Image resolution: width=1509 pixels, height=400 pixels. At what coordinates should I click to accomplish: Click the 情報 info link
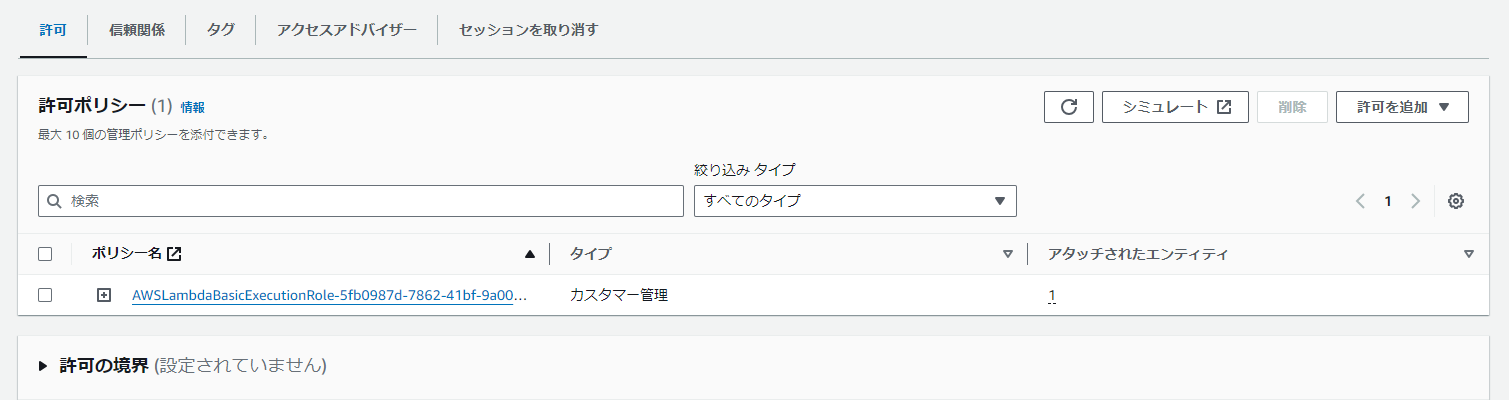point(192,107)
